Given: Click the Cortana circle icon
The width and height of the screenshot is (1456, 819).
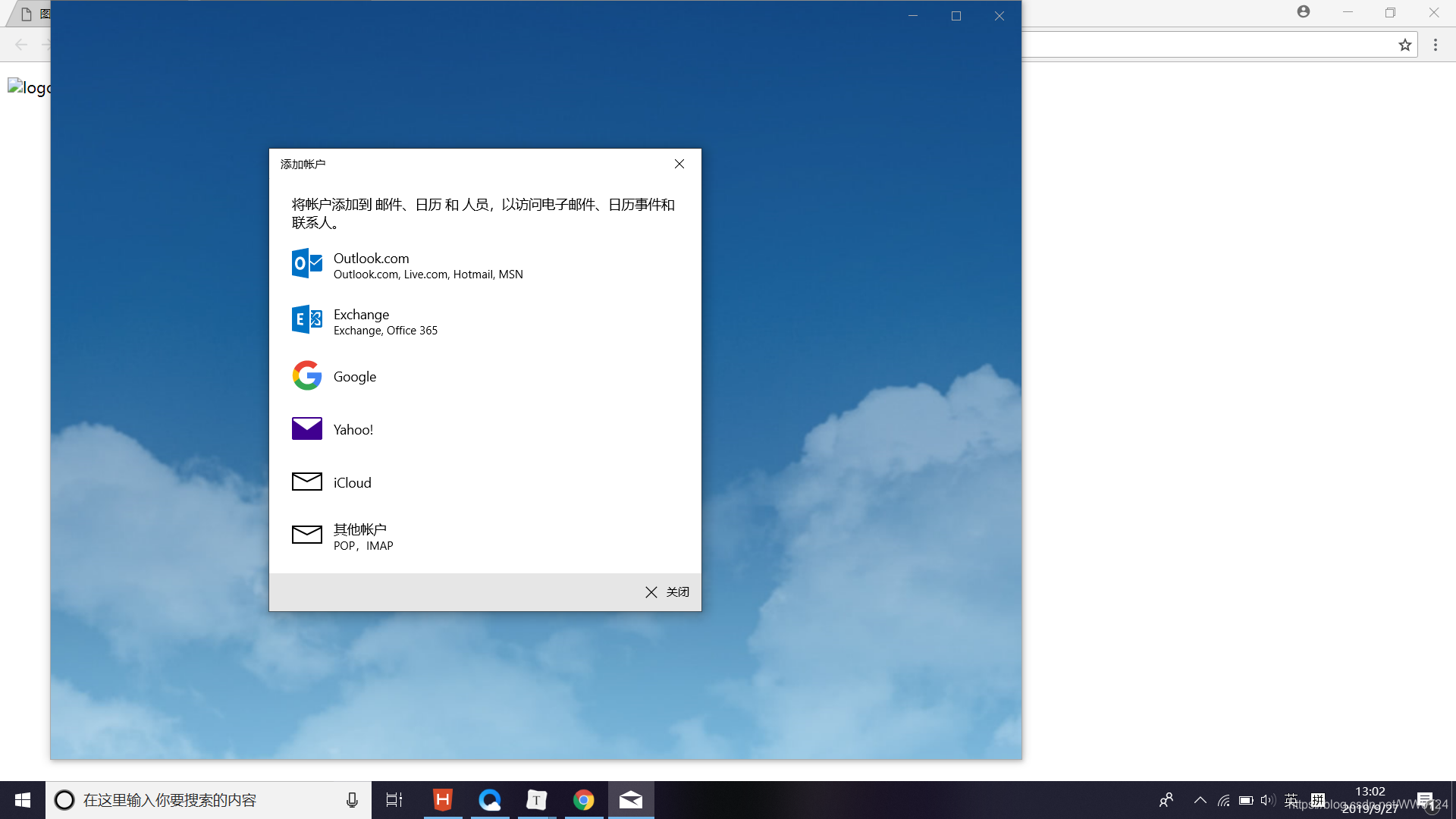Looking at the screenshot, I should (64, 800).
